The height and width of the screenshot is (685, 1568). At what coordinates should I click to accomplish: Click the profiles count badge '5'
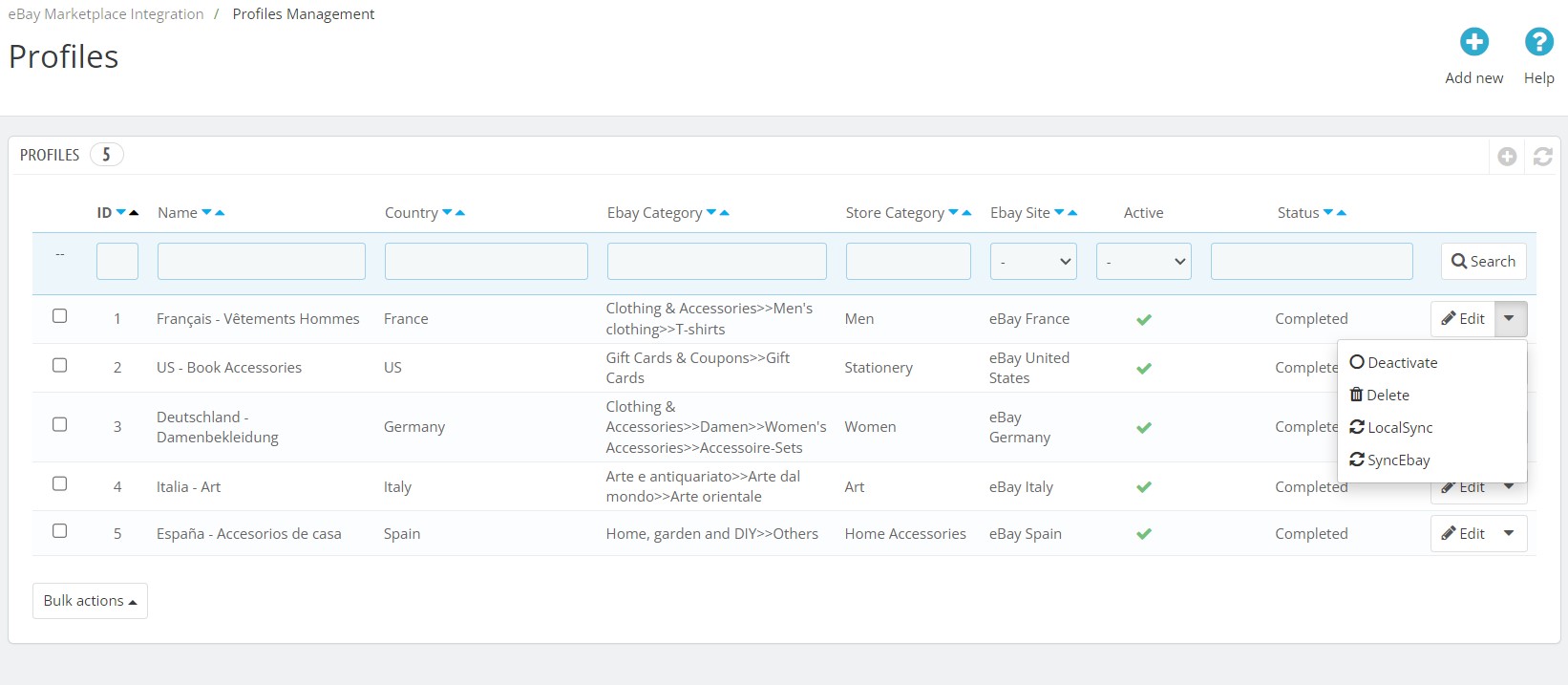[106, 155]
